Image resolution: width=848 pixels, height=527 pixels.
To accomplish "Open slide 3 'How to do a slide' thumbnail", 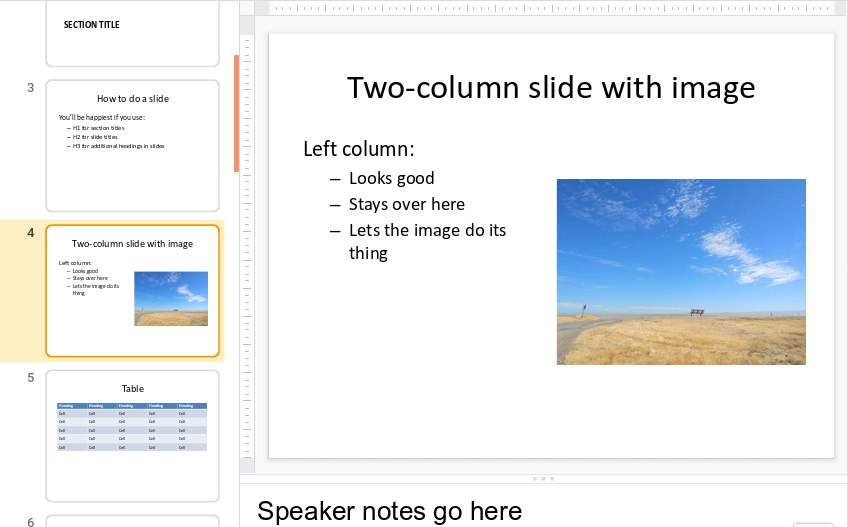I will [132, 146].
